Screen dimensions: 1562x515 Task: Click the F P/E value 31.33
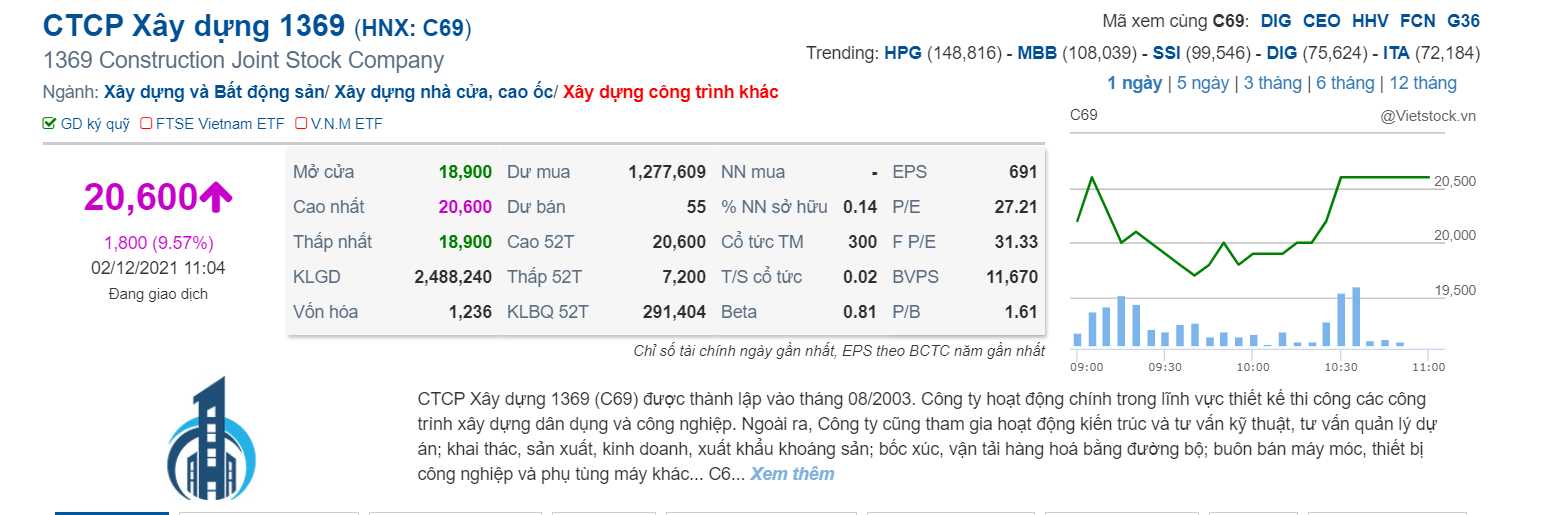(x=1016, y=242)
